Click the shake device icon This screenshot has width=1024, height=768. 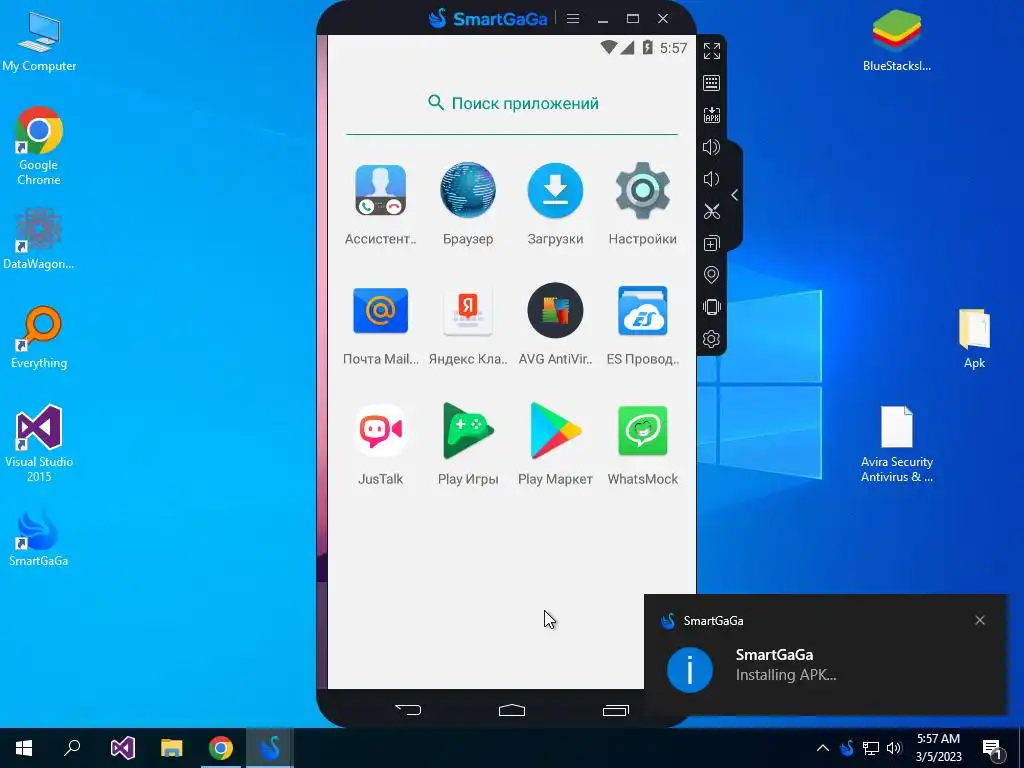712,307
